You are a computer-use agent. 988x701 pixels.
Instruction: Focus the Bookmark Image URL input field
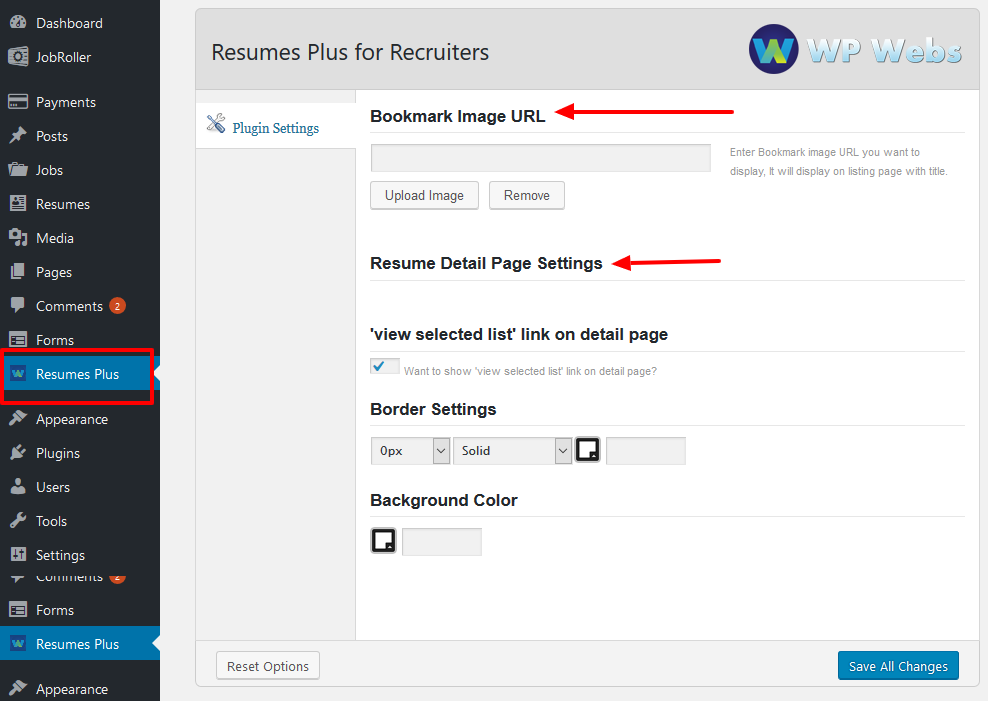coord(541,158)
